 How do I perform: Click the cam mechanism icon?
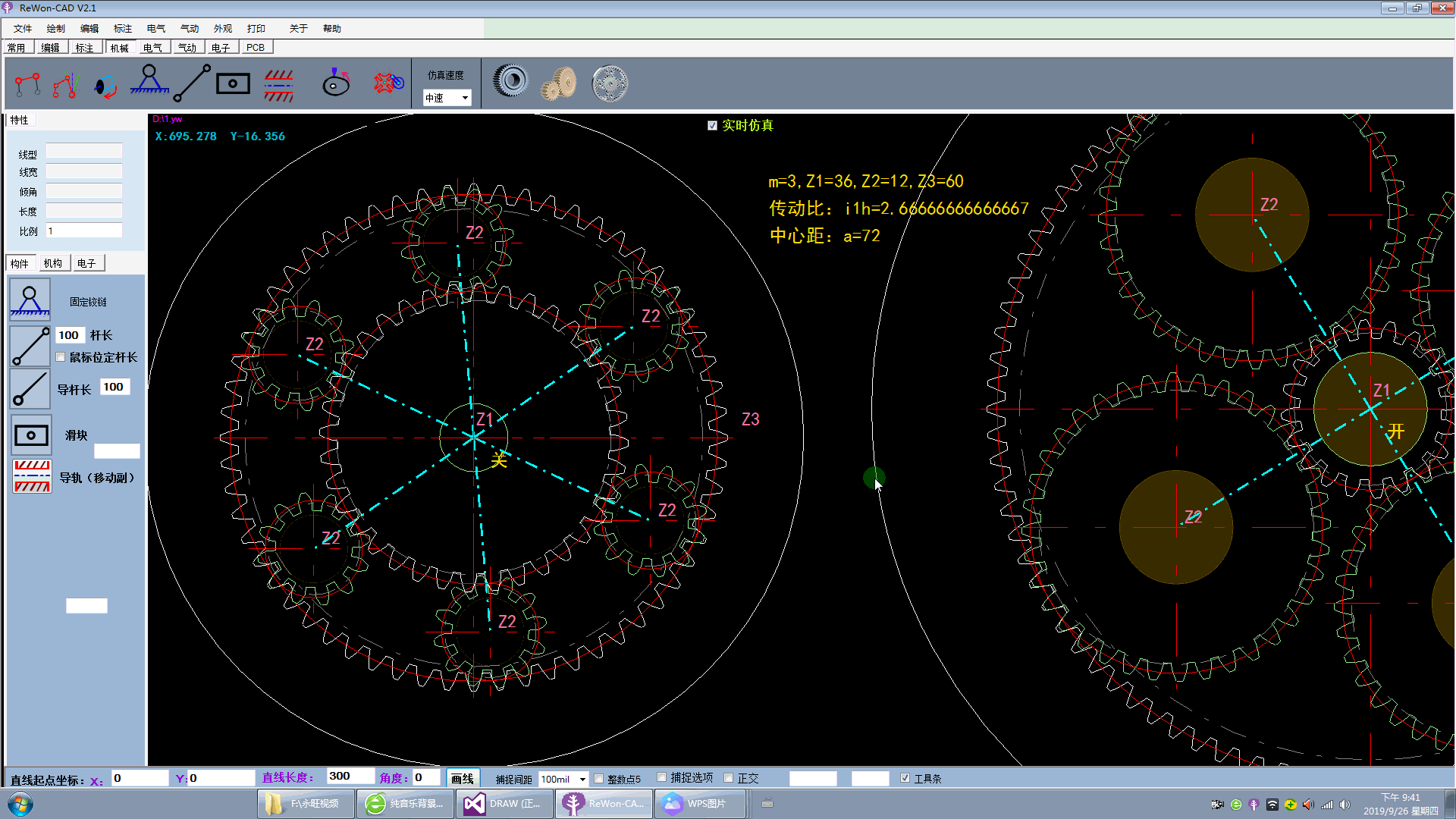pyautogui.click(x=336, y=82)
